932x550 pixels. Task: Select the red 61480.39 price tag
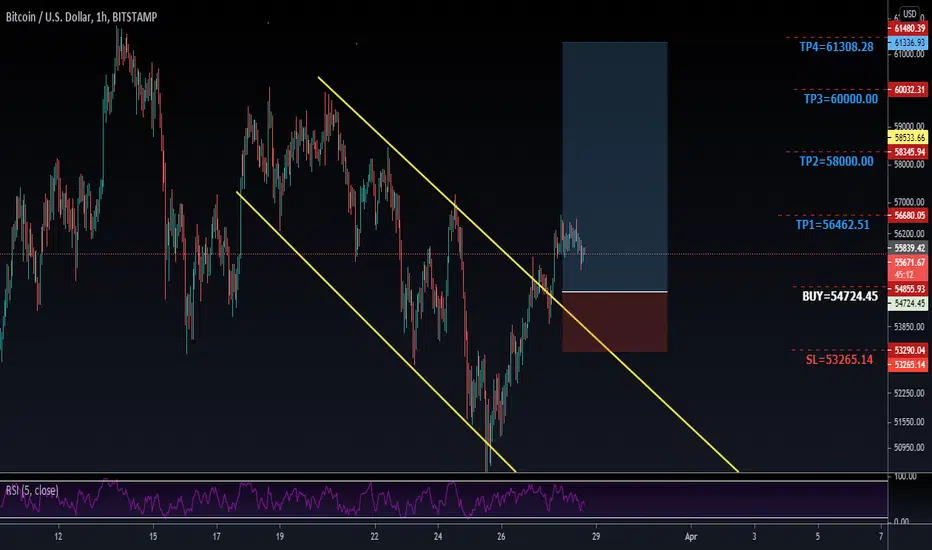click(908, 28)
